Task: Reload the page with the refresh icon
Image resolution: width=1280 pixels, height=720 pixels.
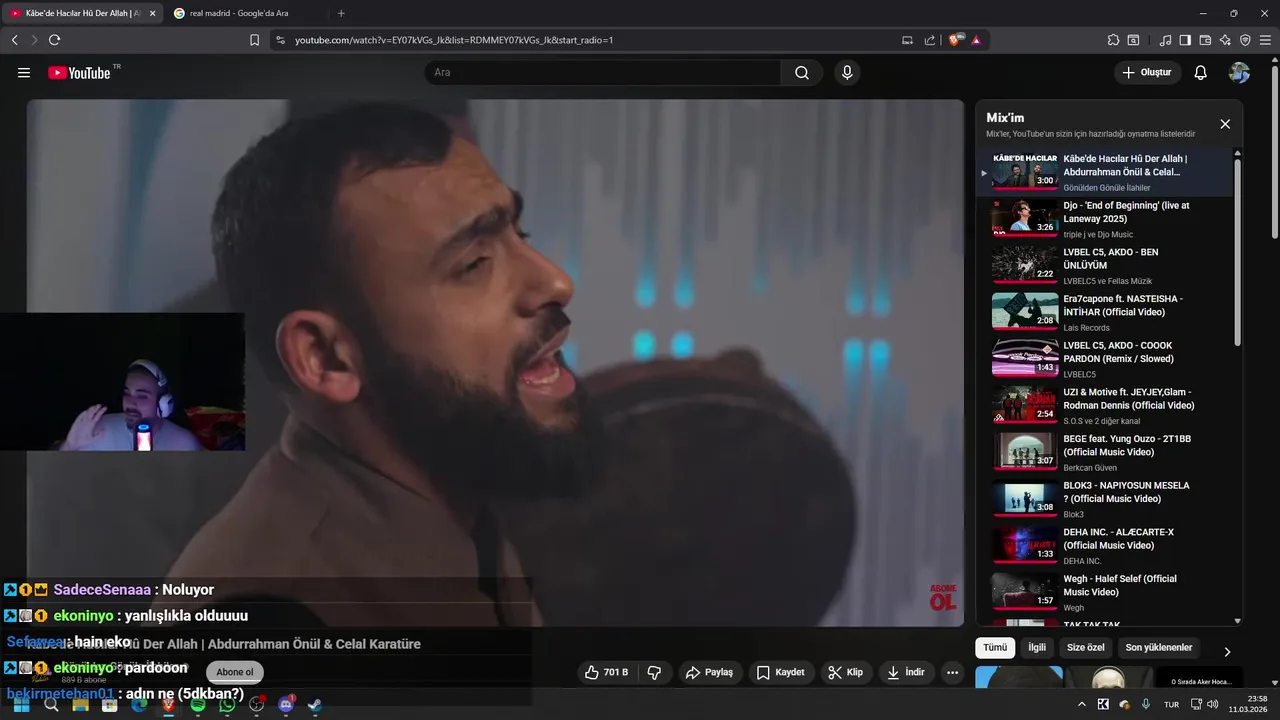Action: coord(54,40)
